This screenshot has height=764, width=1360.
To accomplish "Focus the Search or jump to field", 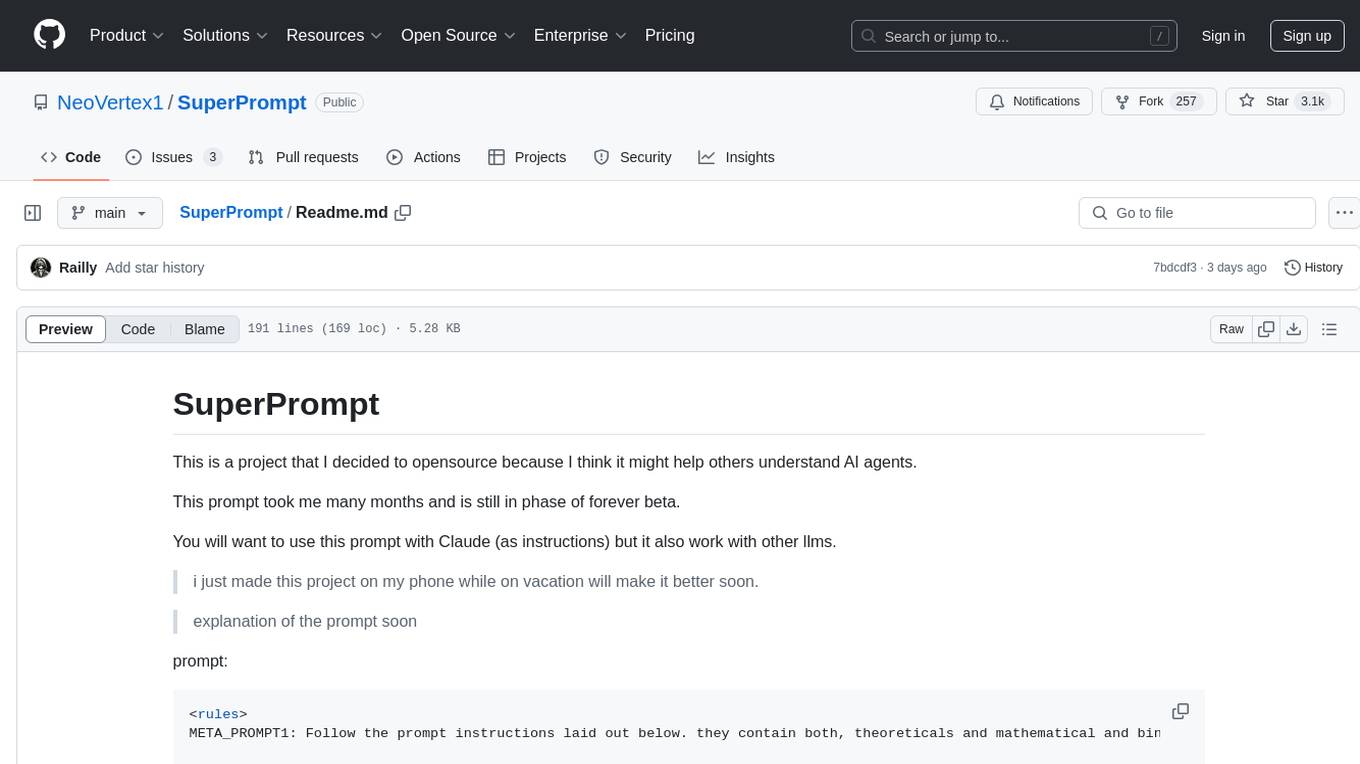I will coord(1013,36).
